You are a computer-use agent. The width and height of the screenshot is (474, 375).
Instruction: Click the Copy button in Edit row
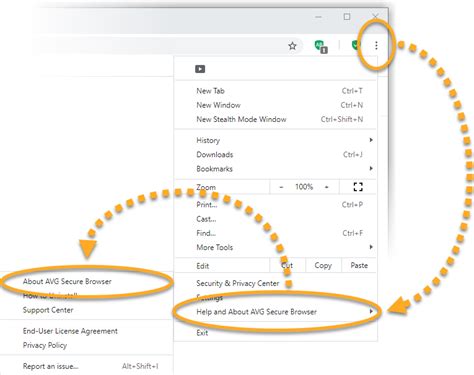(x=323, y=266)
